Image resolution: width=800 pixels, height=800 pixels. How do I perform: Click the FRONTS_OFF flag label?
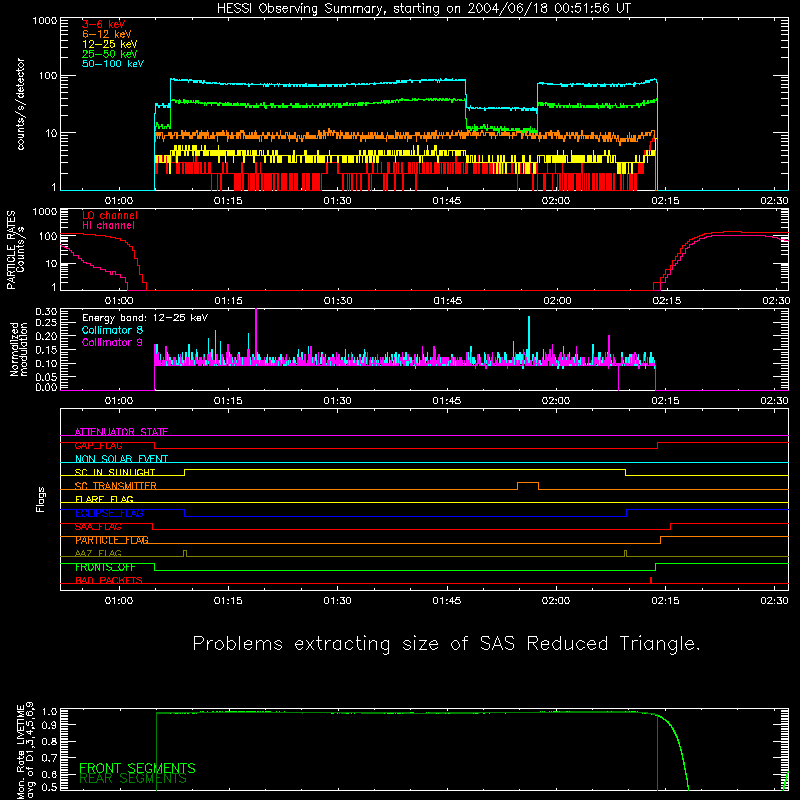click(x=105, y=567)
